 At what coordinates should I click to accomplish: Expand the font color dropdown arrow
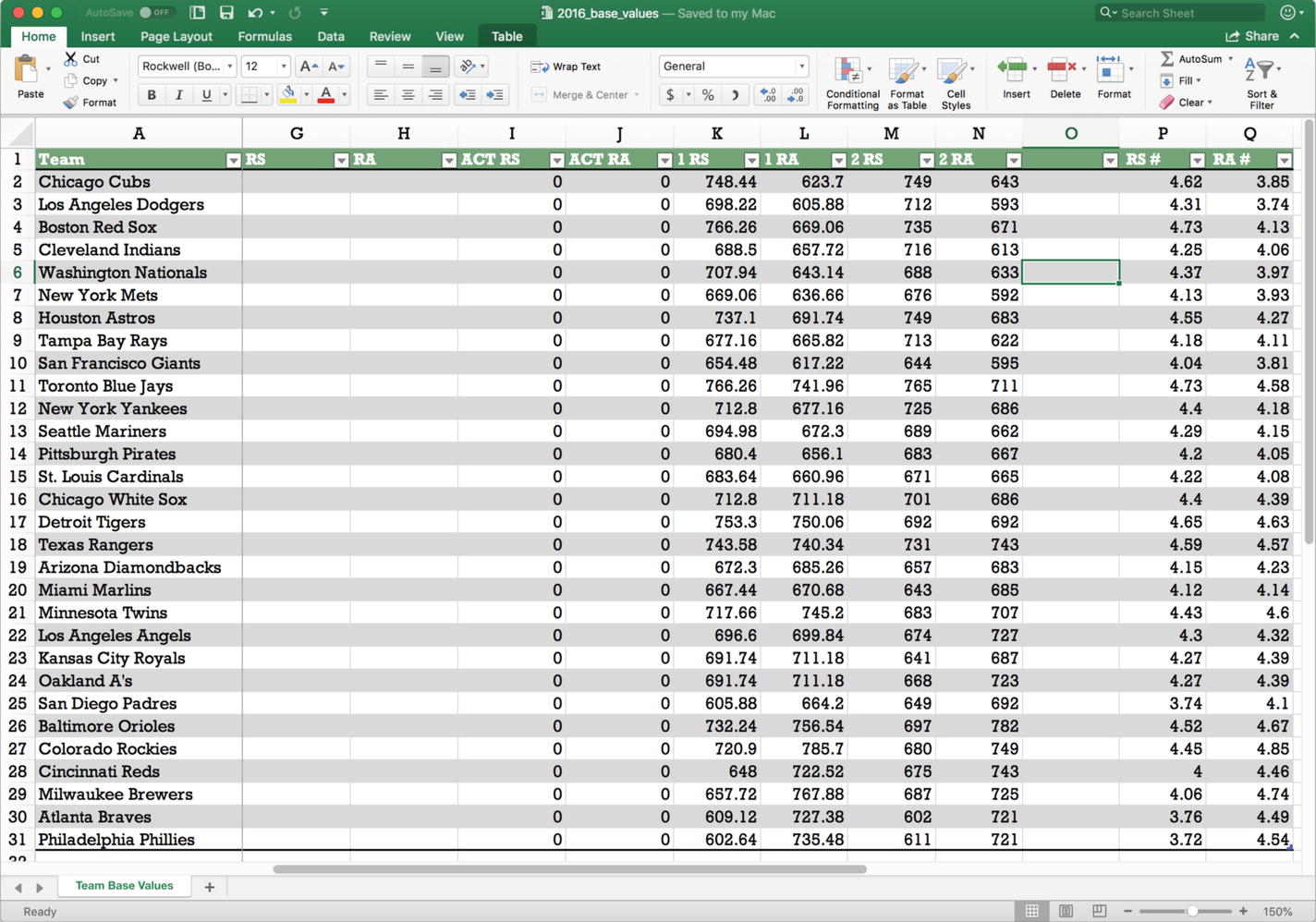click(344, 94)
